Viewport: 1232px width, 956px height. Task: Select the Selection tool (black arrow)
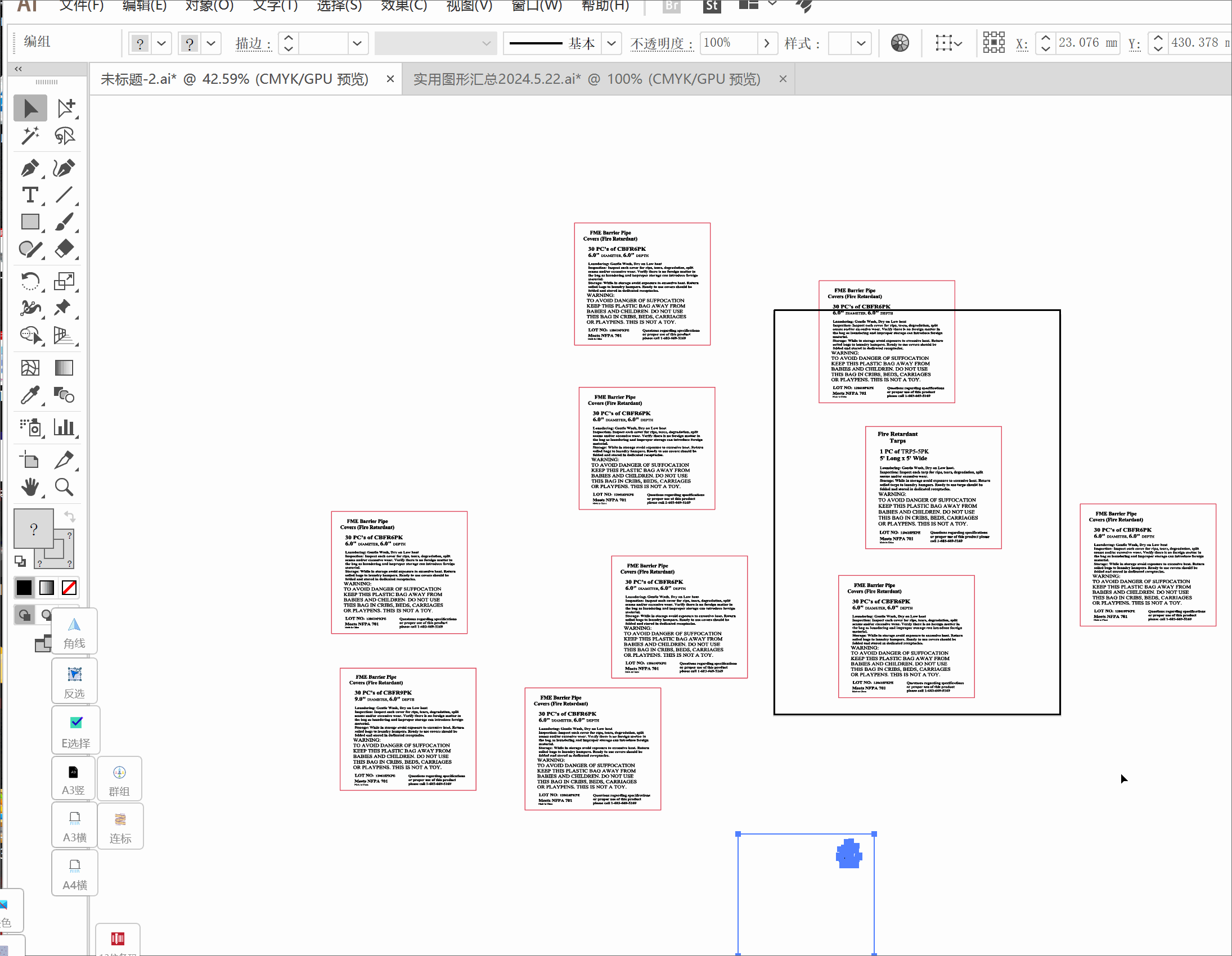coord(30,108)
